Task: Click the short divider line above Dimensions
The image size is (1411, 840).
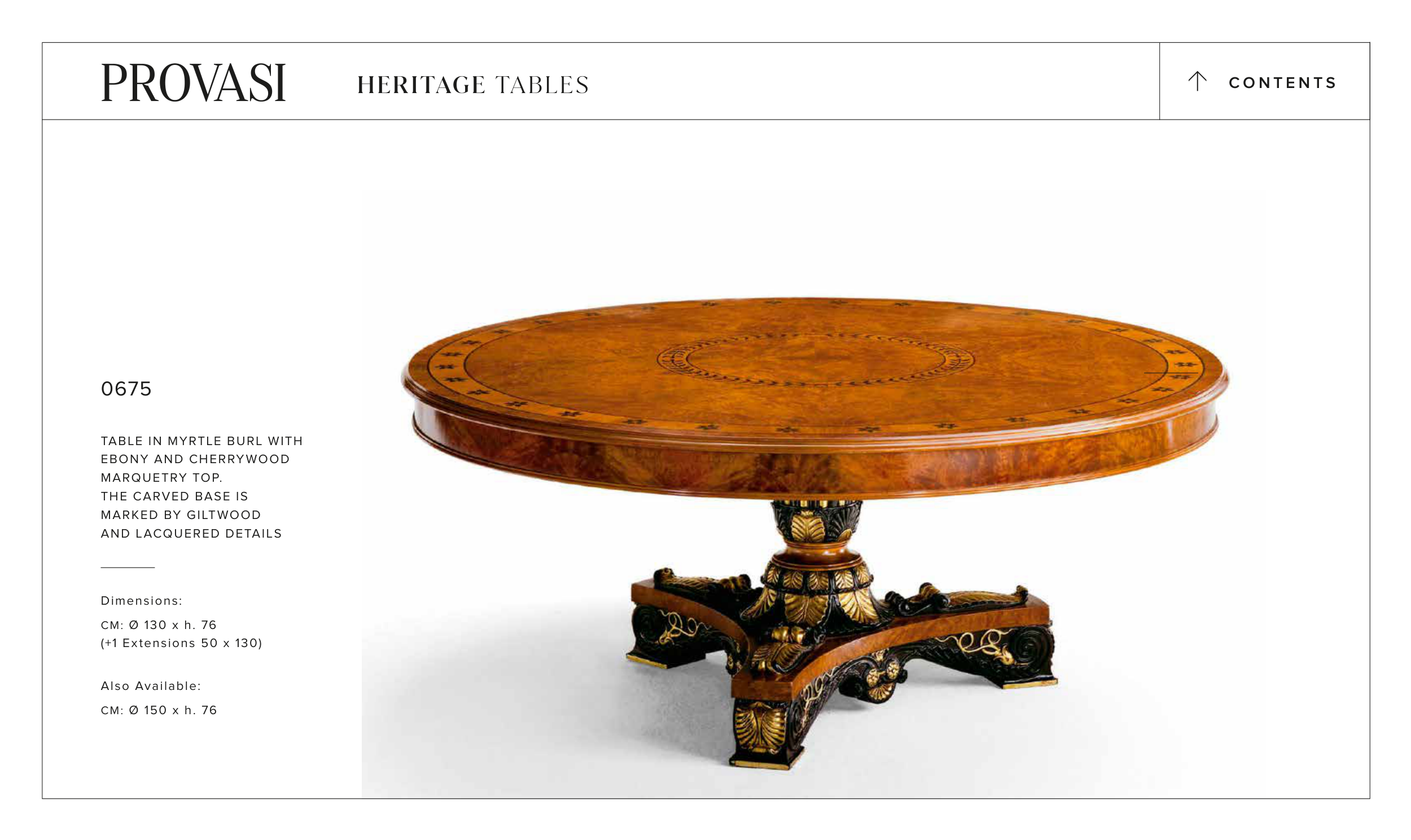Action: [x=128, y=567]
